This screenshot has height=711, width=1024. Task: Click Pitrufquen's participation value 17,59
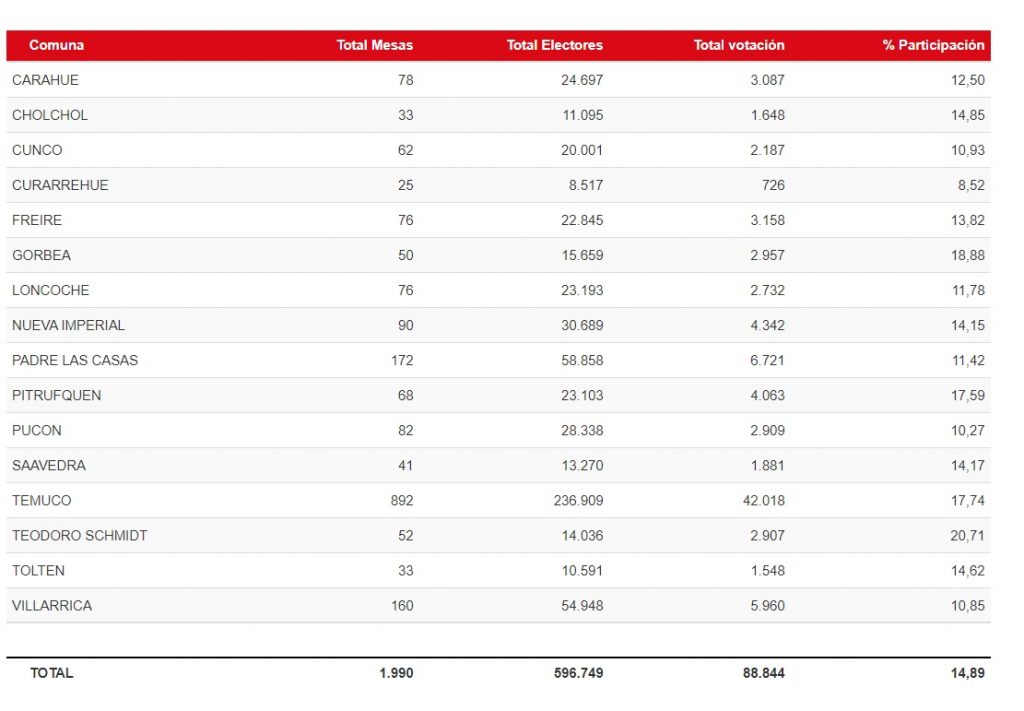[x=968, y=396]
